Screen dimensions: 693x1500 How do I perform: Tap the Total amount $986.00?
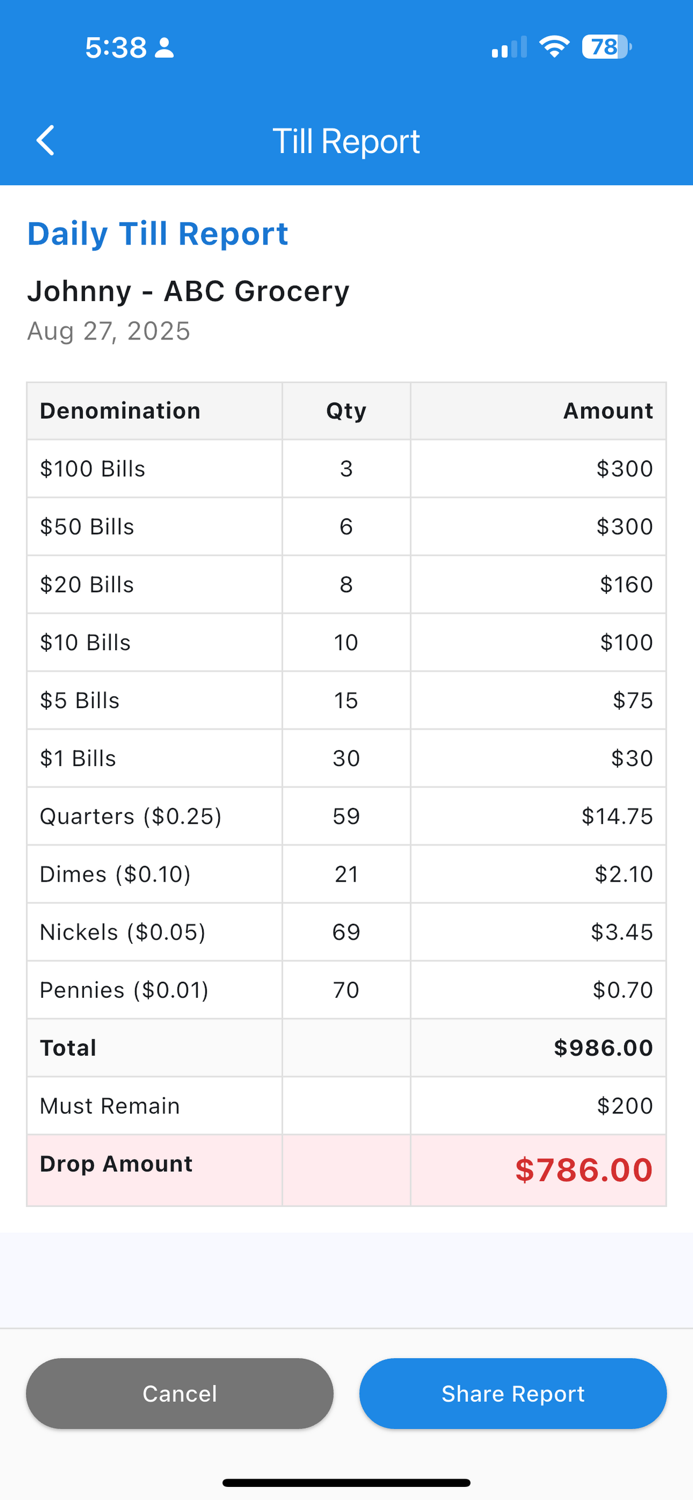coord(603,1048)
